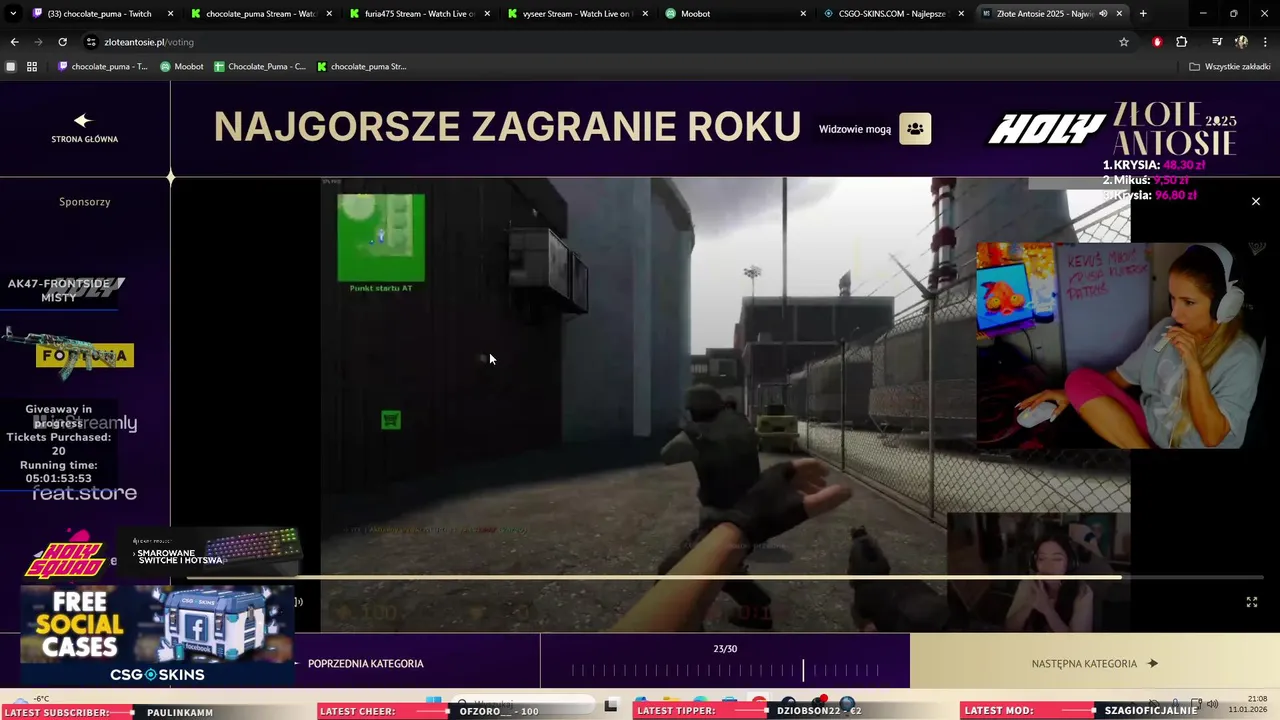
Task: Mute the Złote Antosie tab audio icon
Action: (x=1103, y=14)
